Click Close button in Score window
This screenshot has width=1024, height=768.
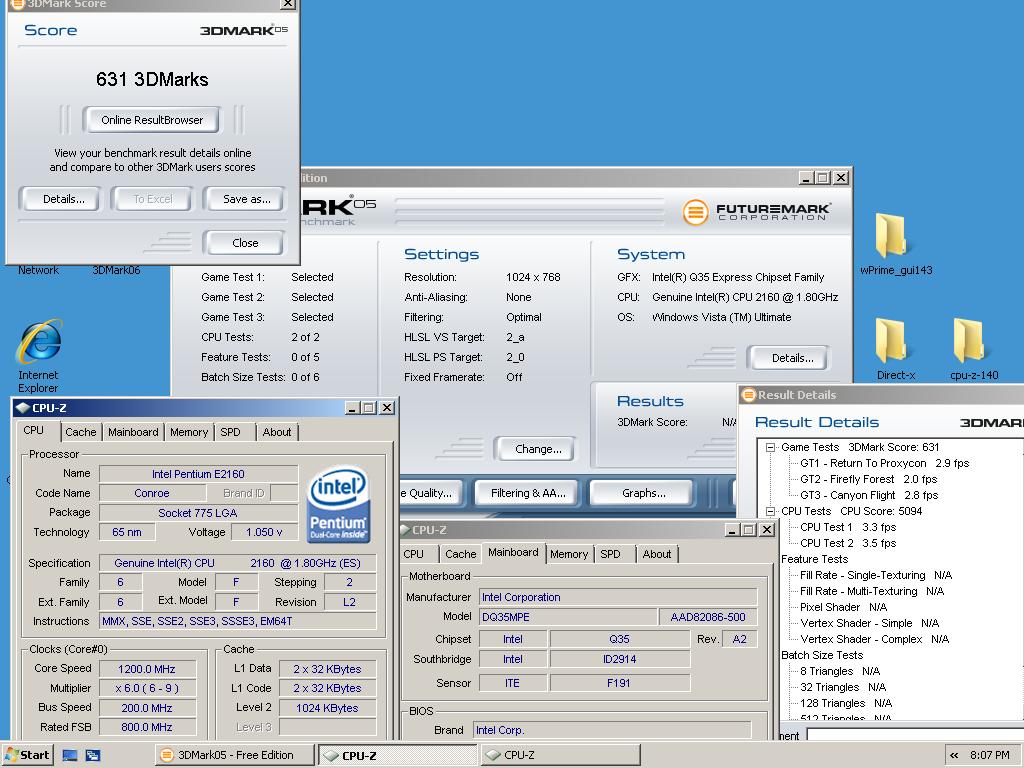(x=244, y=243)
